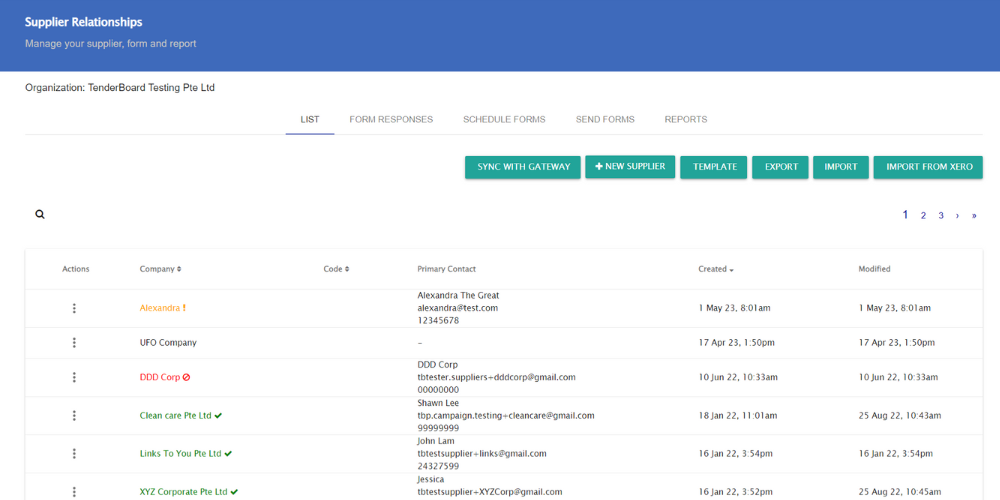Add a supplier with NEW SUPPLIER button
The height and width of the screenshot is (500, 1000).
[x=630, y=166]
